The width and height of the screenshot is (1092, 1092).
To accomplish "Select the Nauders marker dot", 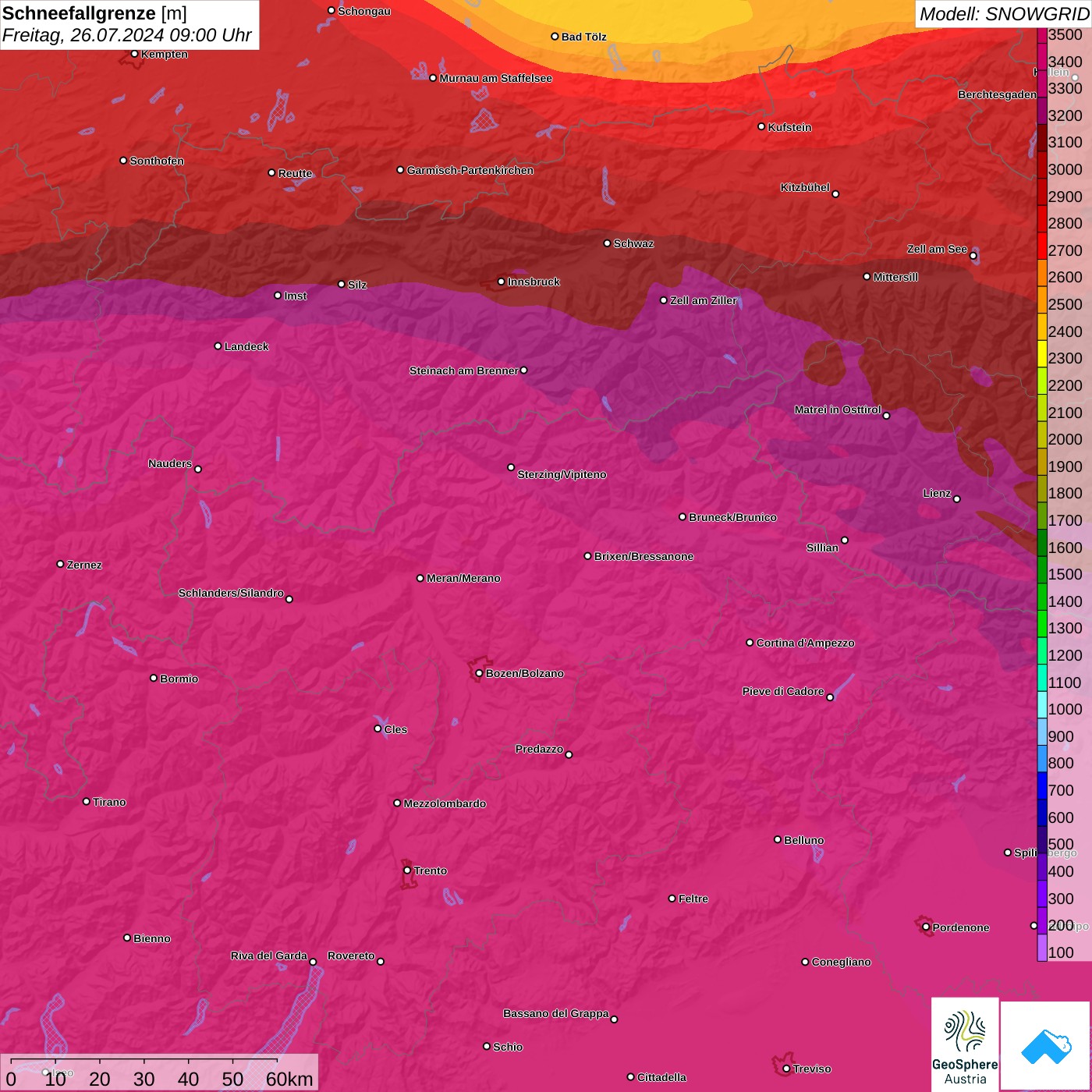I will tap(198, 470).
